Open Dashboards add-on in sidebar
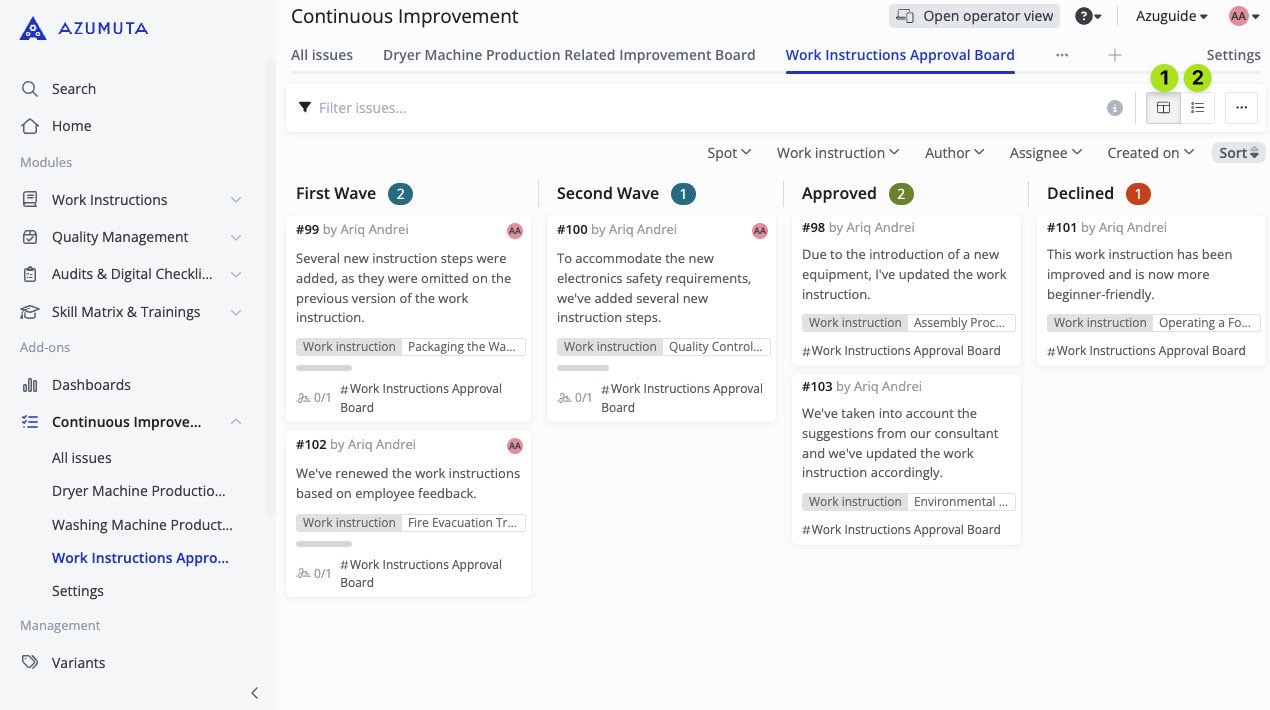1270x710 pixels. pyautogui.click(x=91, y=385)
